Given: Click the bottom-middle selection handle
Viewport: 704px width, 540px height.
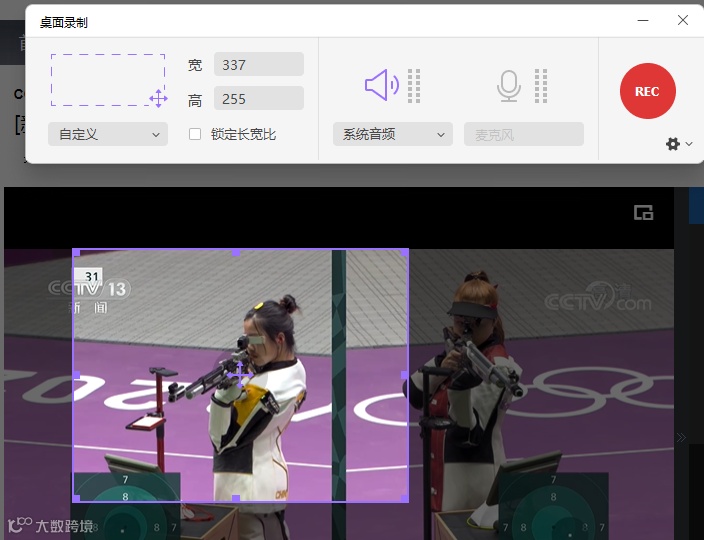Looking at the screenshot, I should [x=236, y=498].
